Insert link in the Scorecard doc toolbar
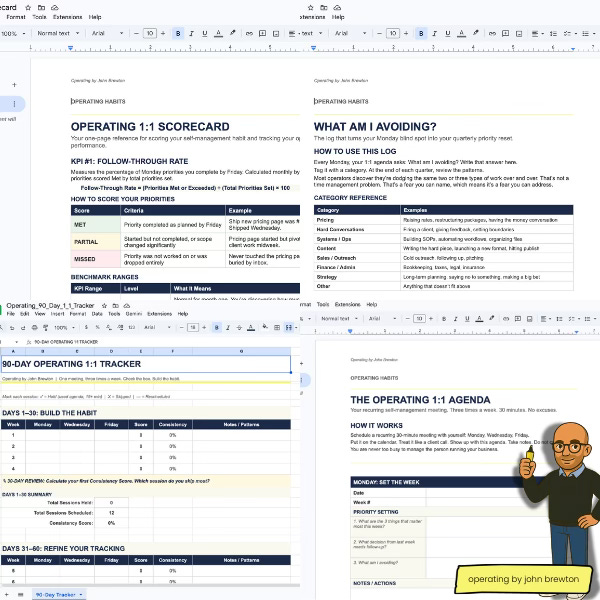The width and height of the screenshot is (600, 600). [249, 34]
